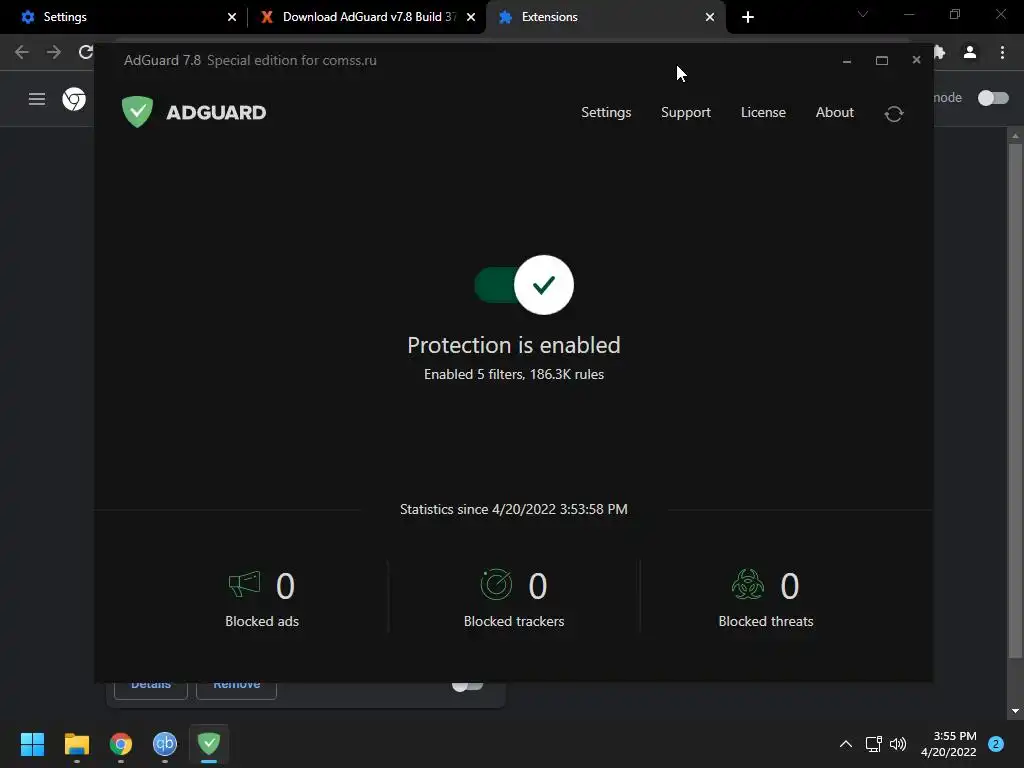Reload the Chrome page
The width and height of the screenshot is (1024, 768).
(86, 52)
